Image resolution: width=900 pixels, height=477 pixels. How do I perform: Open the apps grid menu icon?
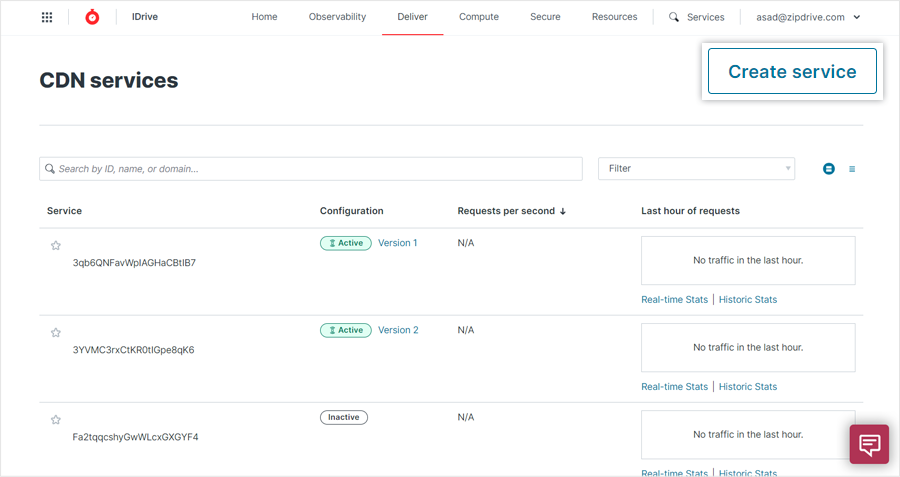pyautogui.click(x=47, y=17)
